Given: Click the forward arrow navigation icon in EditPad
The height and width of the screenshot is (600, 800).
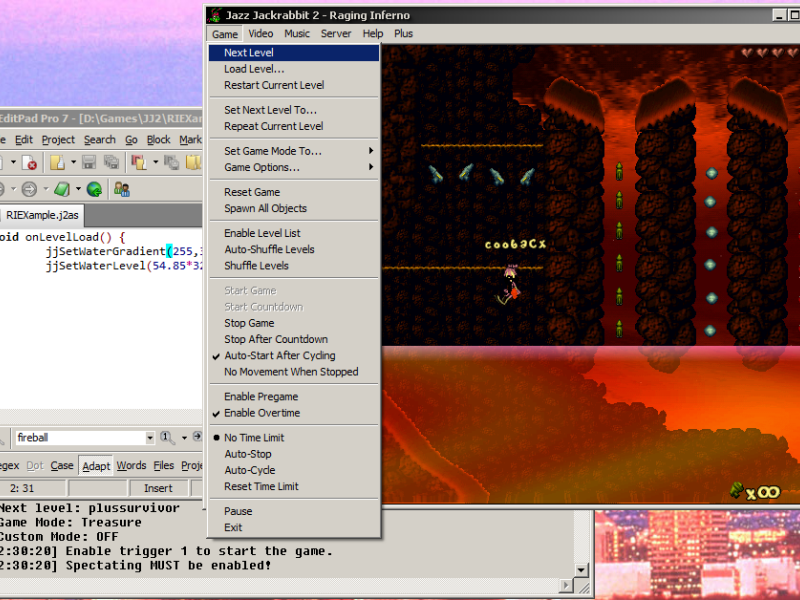Looking at the screenshot, I should pos(30,190).
